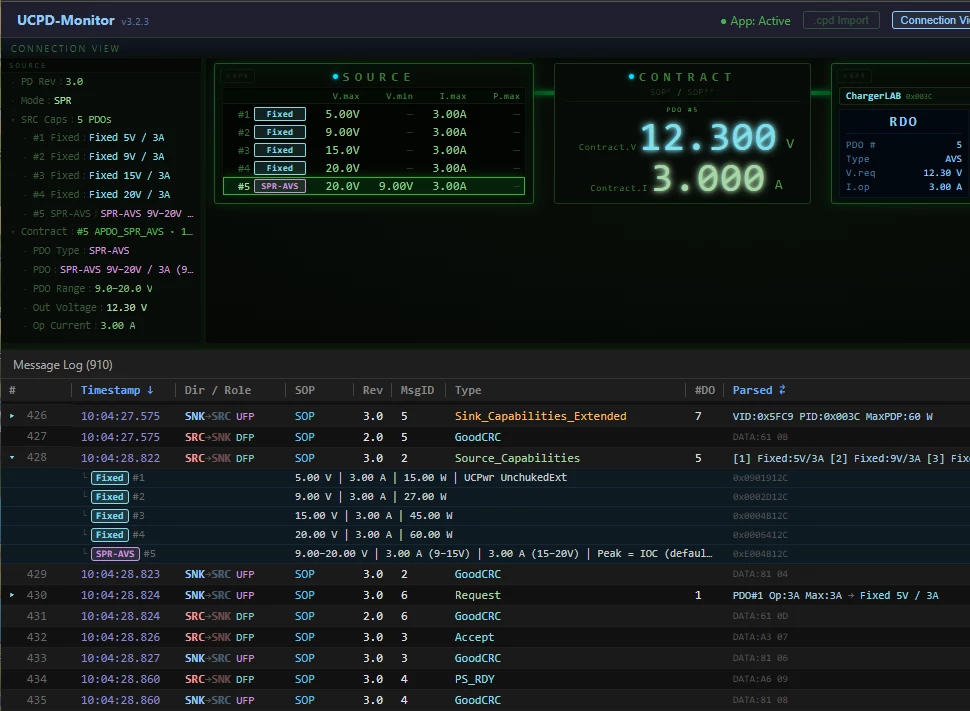Click the SOP column header
This screenshot has width=970, height=711.
pyautogui.click(x=304, y=390)
